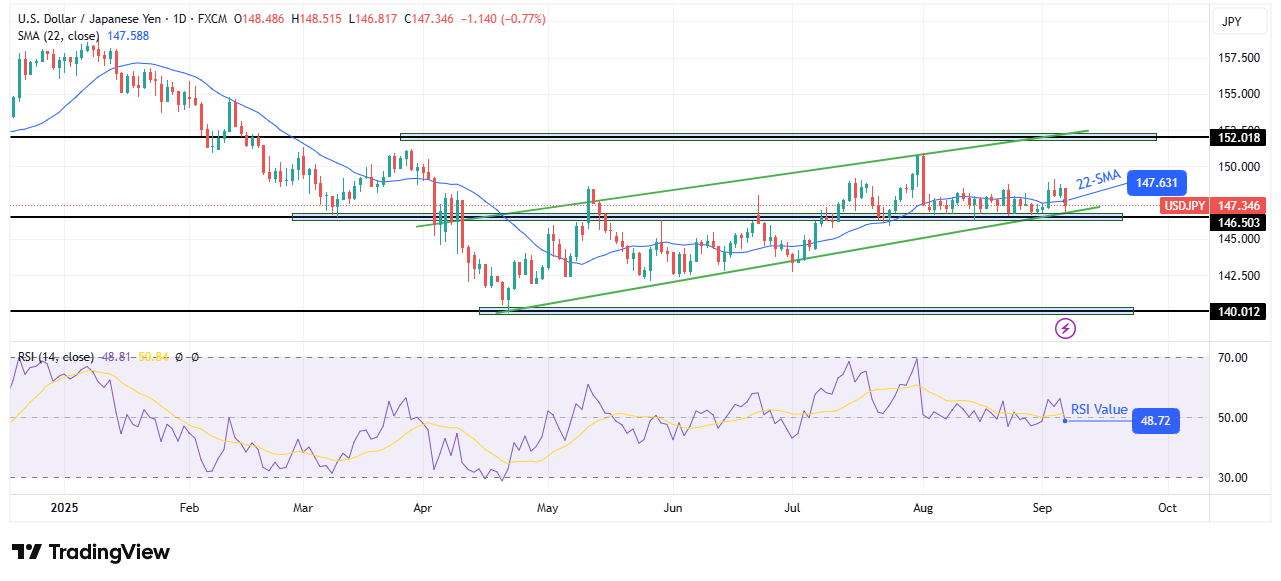Click the orange 48.81 RSI value
This screenshot has height=581, width=1281.
[x=117, y=356]
